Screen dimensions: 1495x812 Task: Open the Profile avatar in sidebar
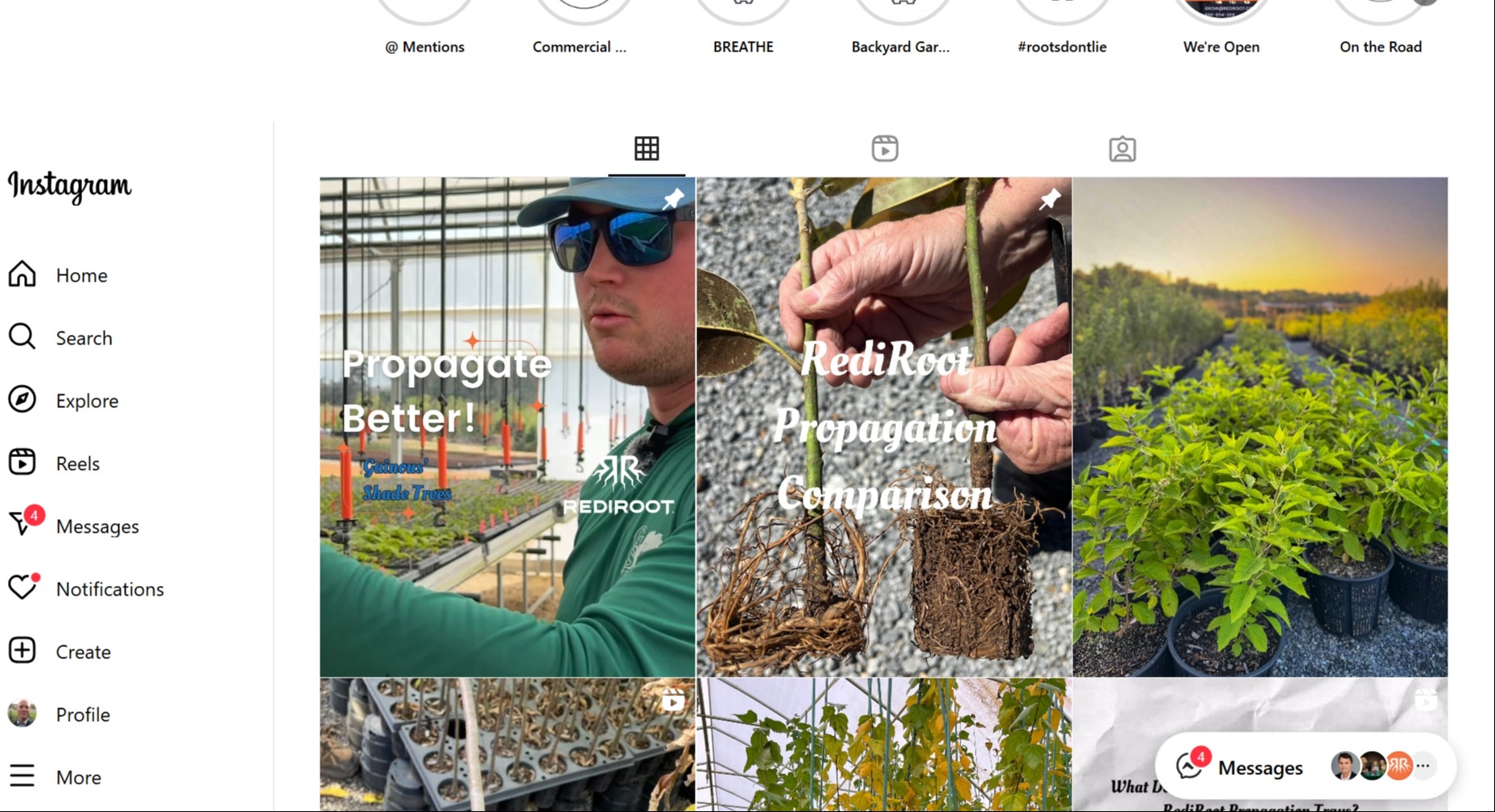23,714
